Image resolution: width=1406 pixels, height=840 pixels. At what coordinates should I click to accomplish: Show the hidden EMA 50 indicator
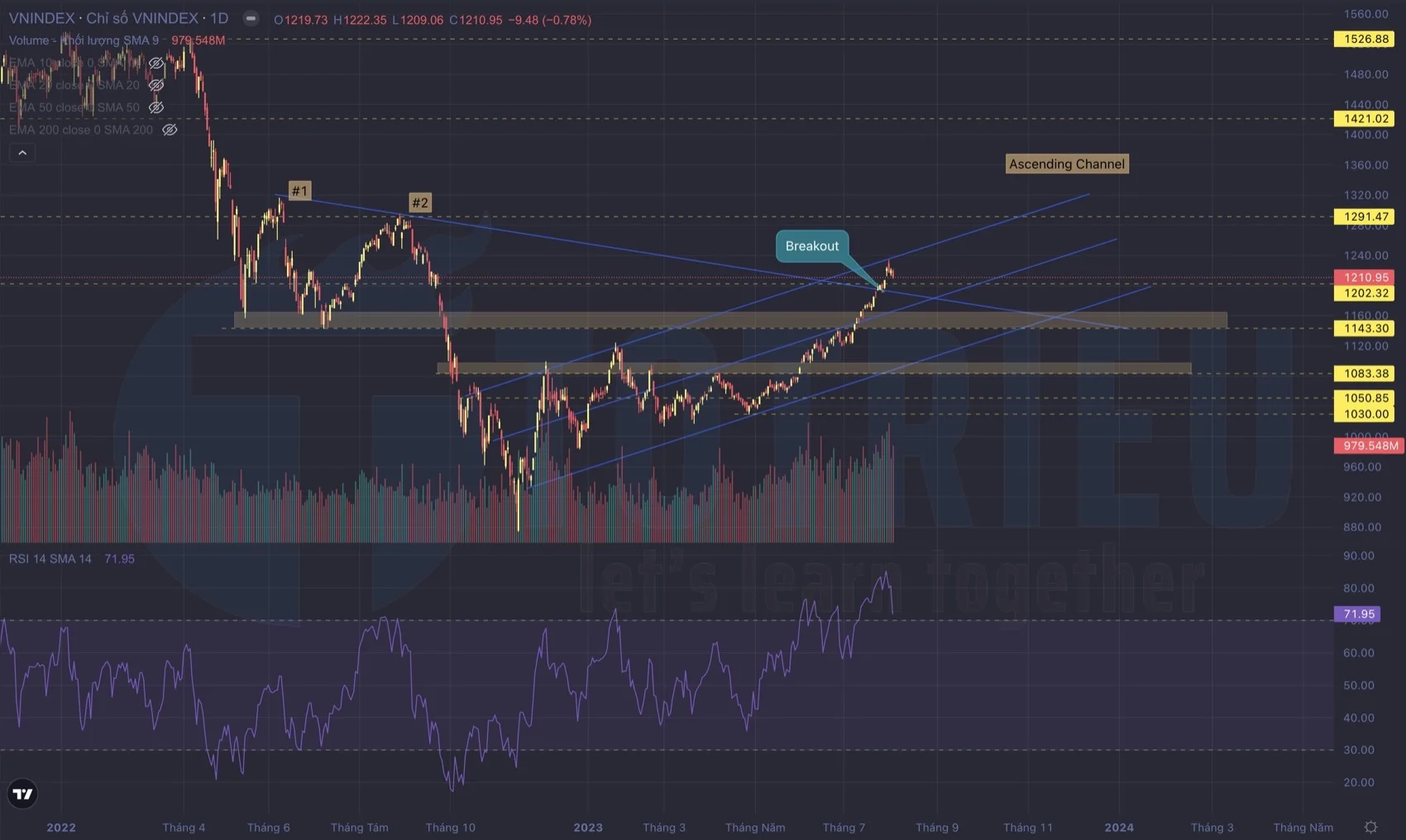click(x=155, y=107)
